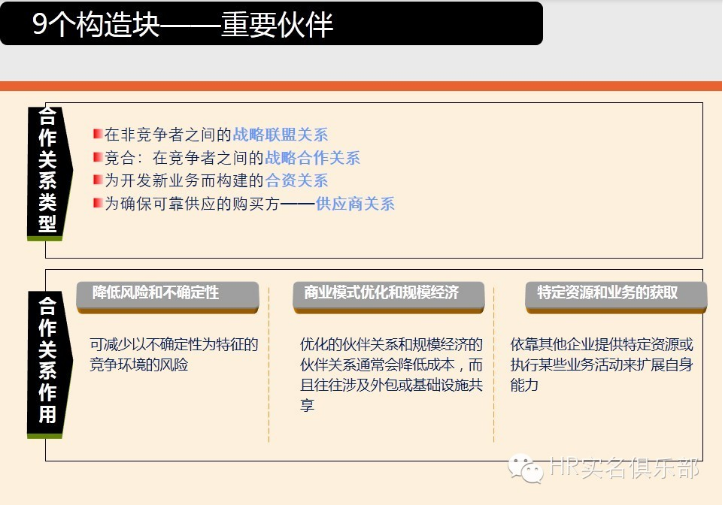Image resolution: width=723 pixels, height=517 pixels.
Task: Click the paragraph starting 依靠其他企业提供特定资源或
Action: pos(601,364)
